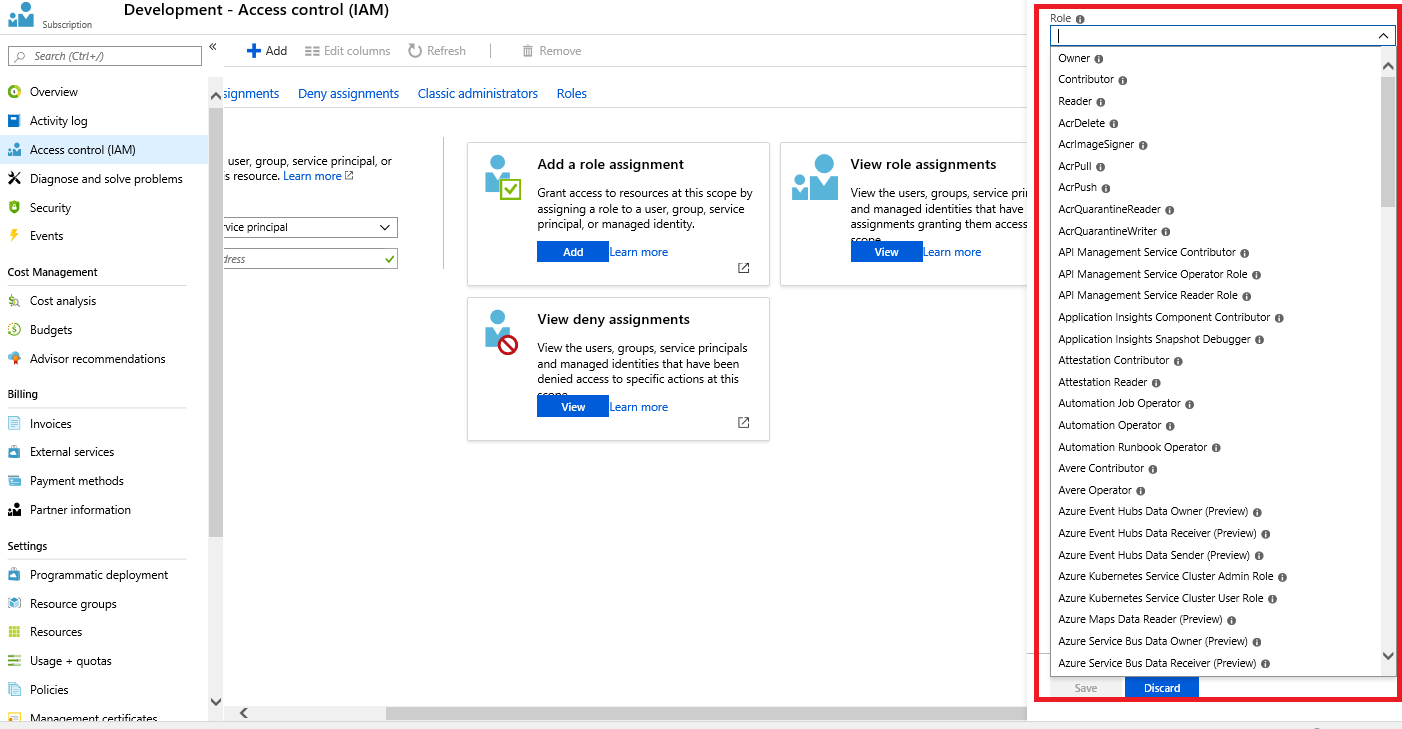
Task: Click the Policies icon
Action: click(14, 690)
